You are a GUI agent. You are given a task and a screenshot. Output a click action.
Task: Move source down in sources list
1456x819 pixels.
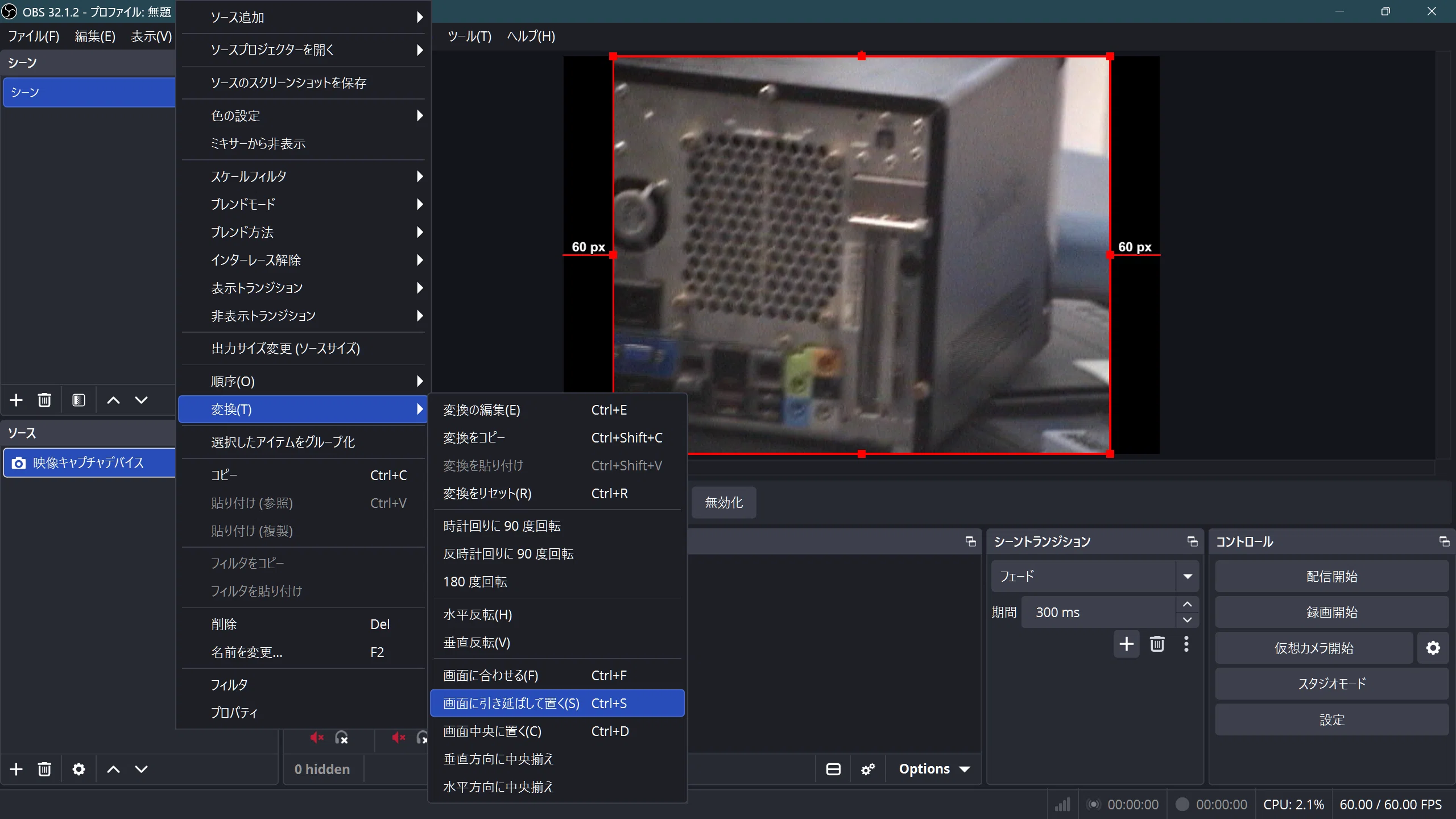tap(141, 770)
